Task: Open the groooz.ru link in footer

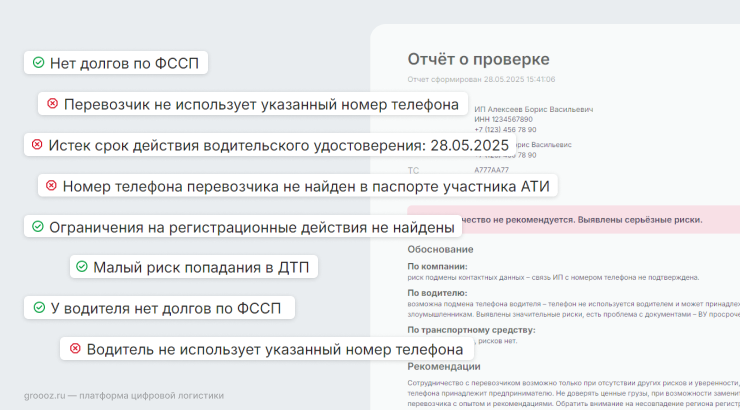Action: click(45, 395)
